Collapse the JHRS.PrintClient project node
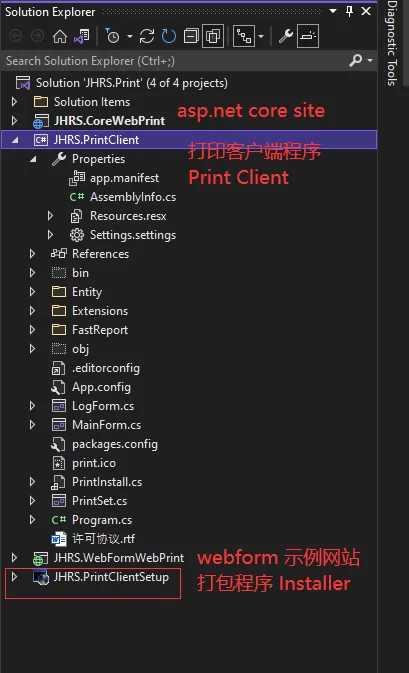This screenshot has width=409, height=673. (x=15, y=140)
